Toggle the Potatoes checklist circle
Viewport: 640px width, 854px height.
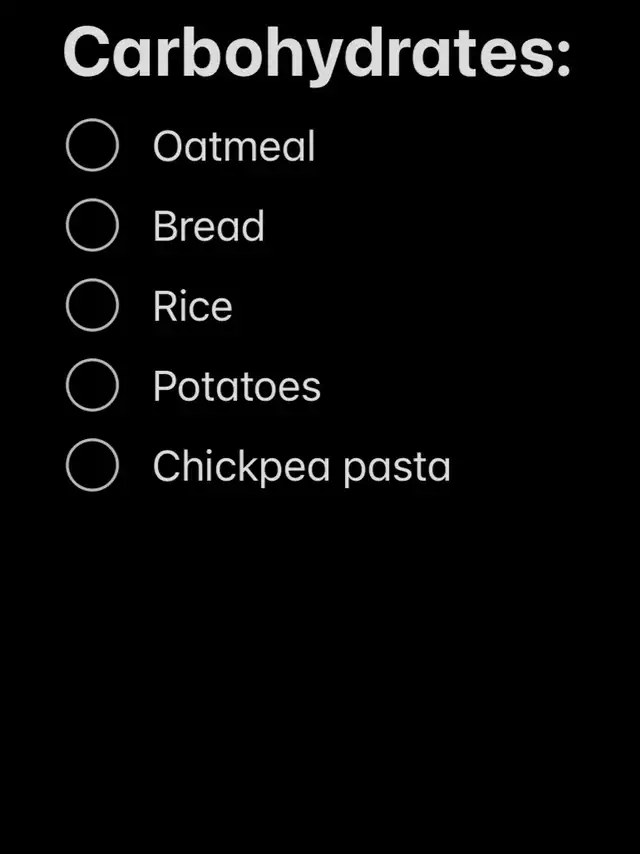(x=92, y=386)
